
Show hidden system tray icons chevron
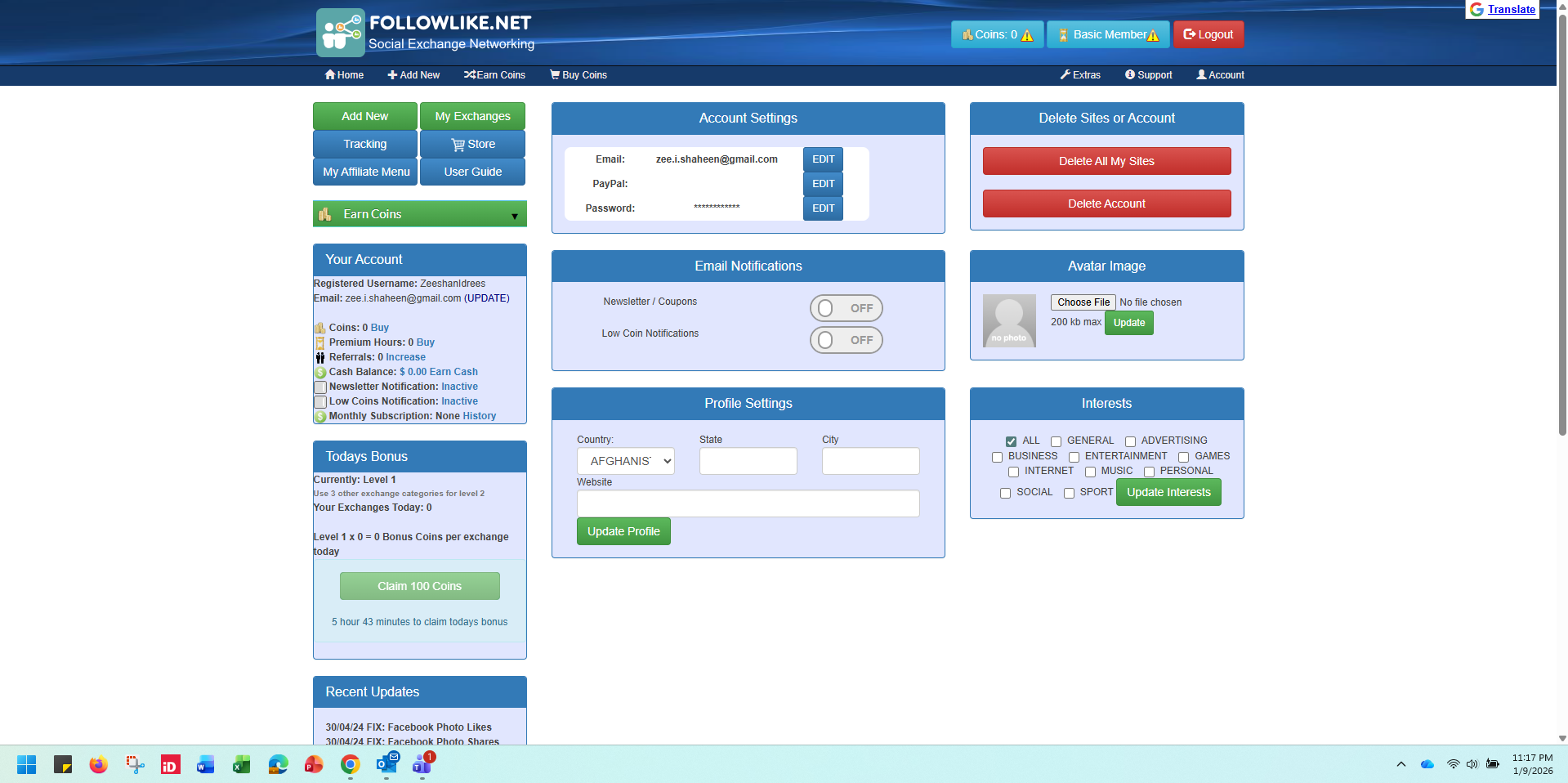pos(1400,764)
